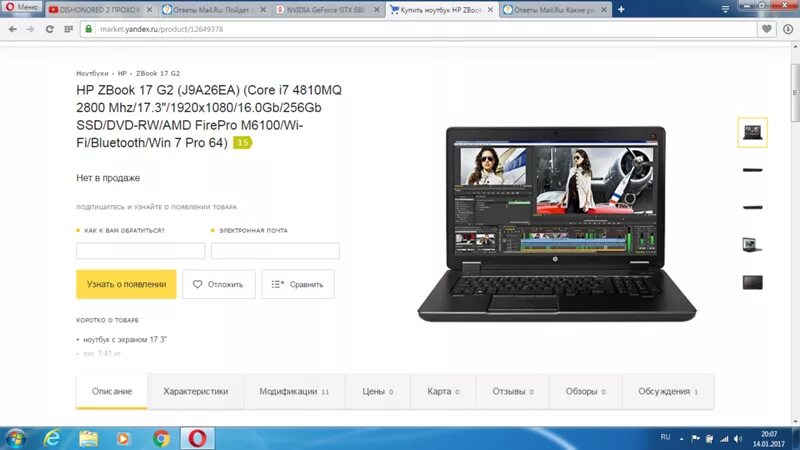The height and width of the screenshot is (450, 800).
Task: Open the Обзоры tab
Action: click(585, 391)
